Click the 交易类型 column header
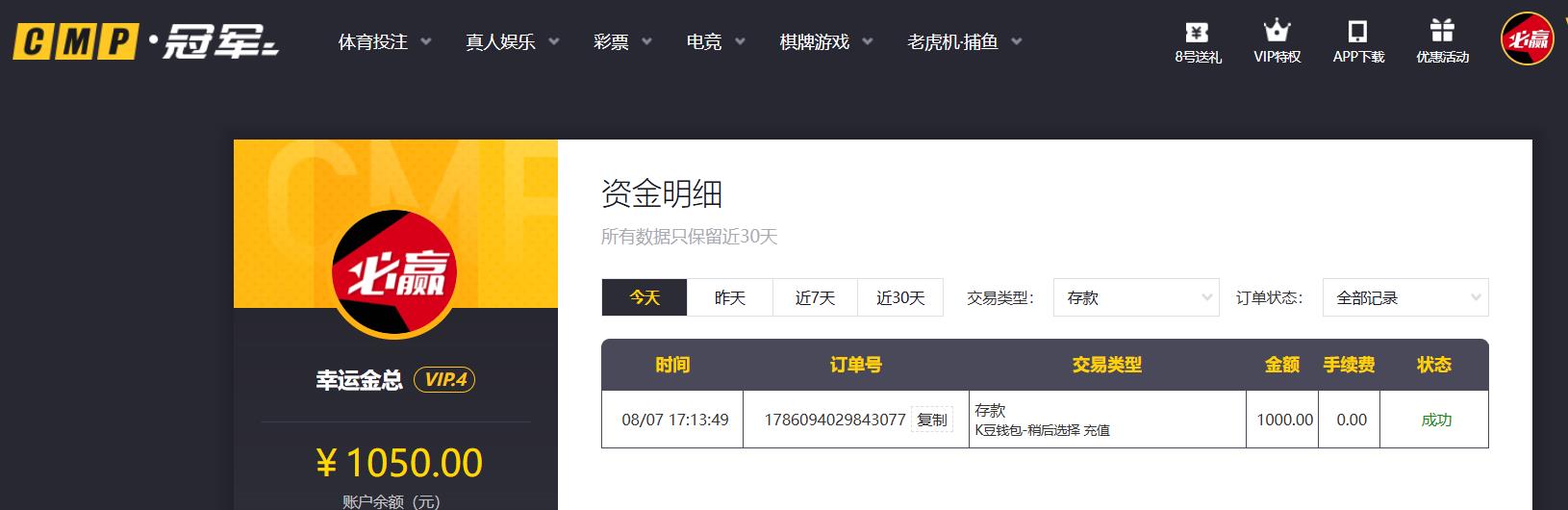This screenshot has width=1568, height=510. (1107, 365)
